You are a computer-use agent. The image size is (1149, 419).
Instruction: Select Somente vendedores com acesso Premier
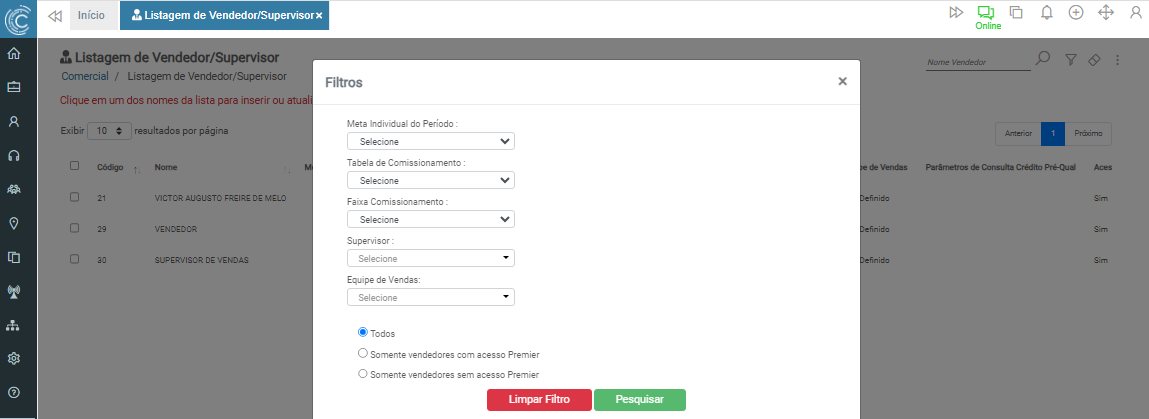point(363,353)
